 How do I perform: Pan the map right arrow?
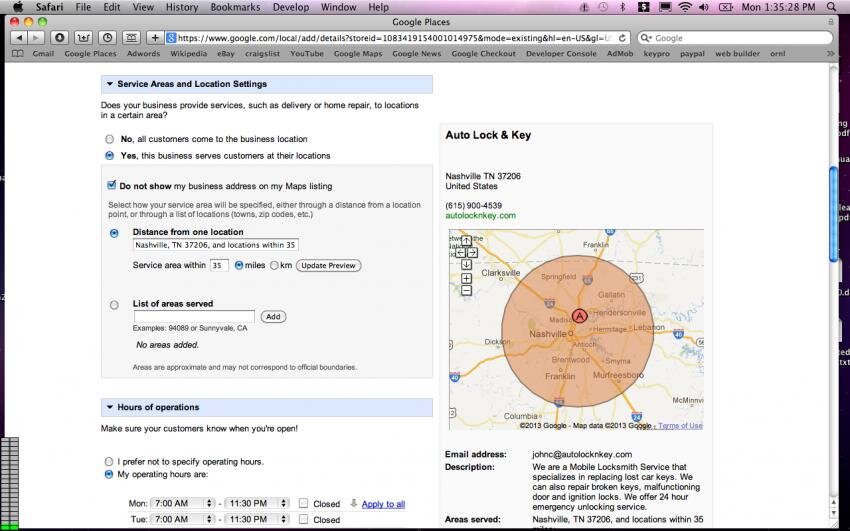(x=472, y=252)
